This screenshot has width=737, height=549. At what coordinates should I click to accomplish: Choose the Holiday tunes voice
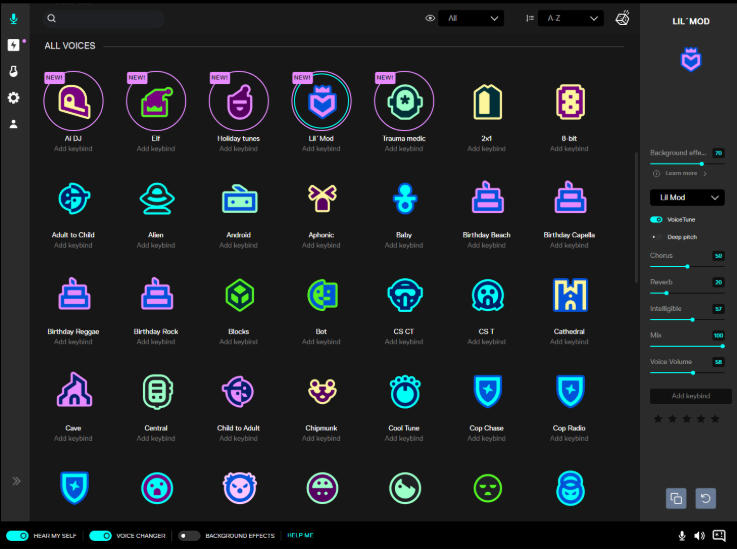(239, 101)
